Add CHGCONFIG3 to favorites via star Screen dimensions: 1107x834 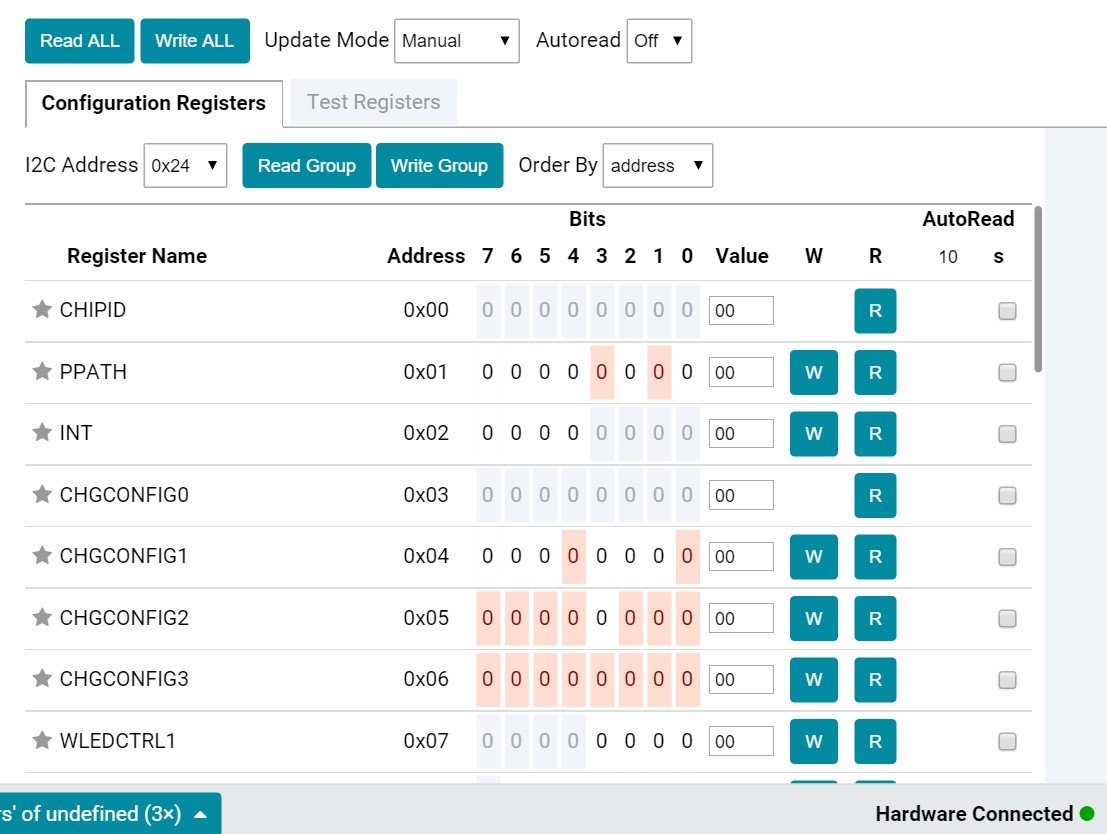click(42, 679)
